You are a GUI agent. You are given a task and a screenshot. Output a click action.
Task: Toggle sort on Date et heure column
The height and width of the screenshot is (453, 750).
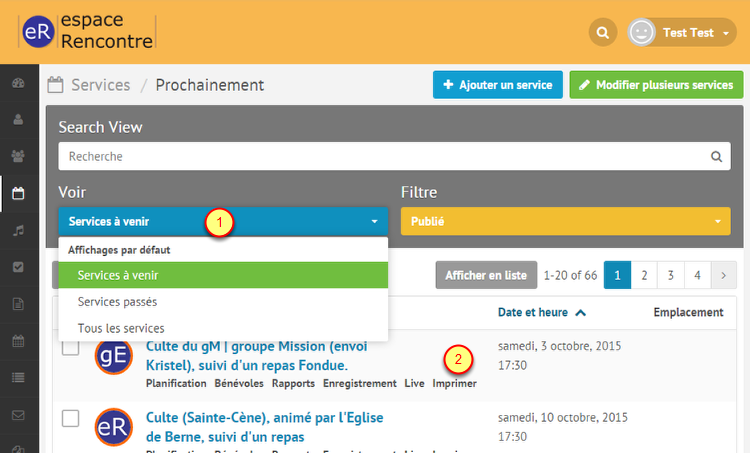(541, 312)
